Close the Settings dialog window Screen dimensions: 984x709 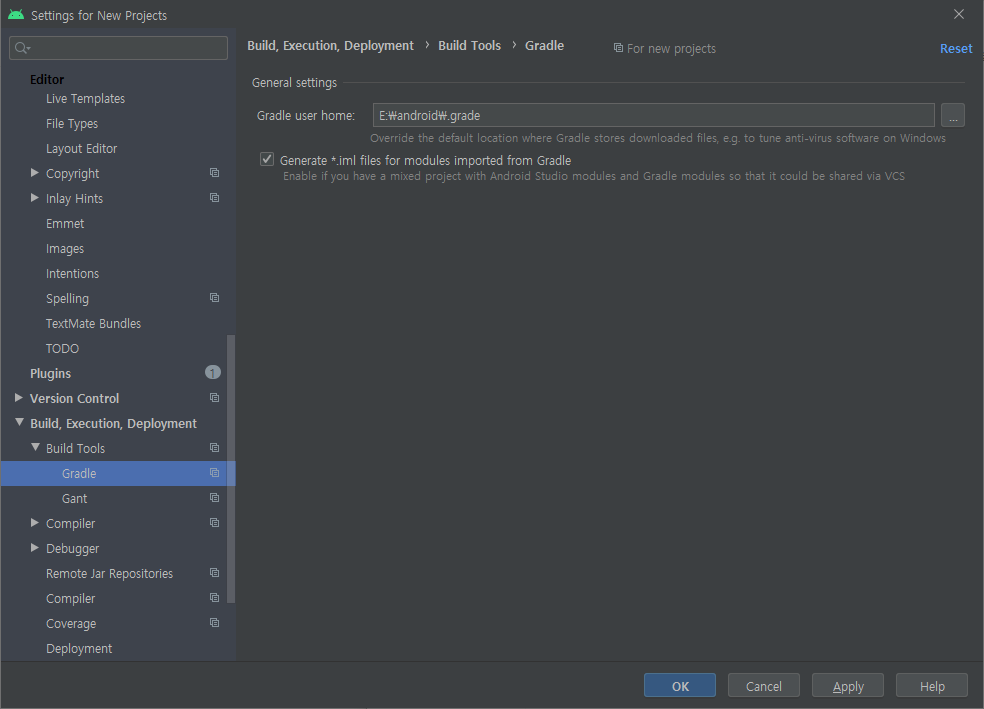(958, 14)
